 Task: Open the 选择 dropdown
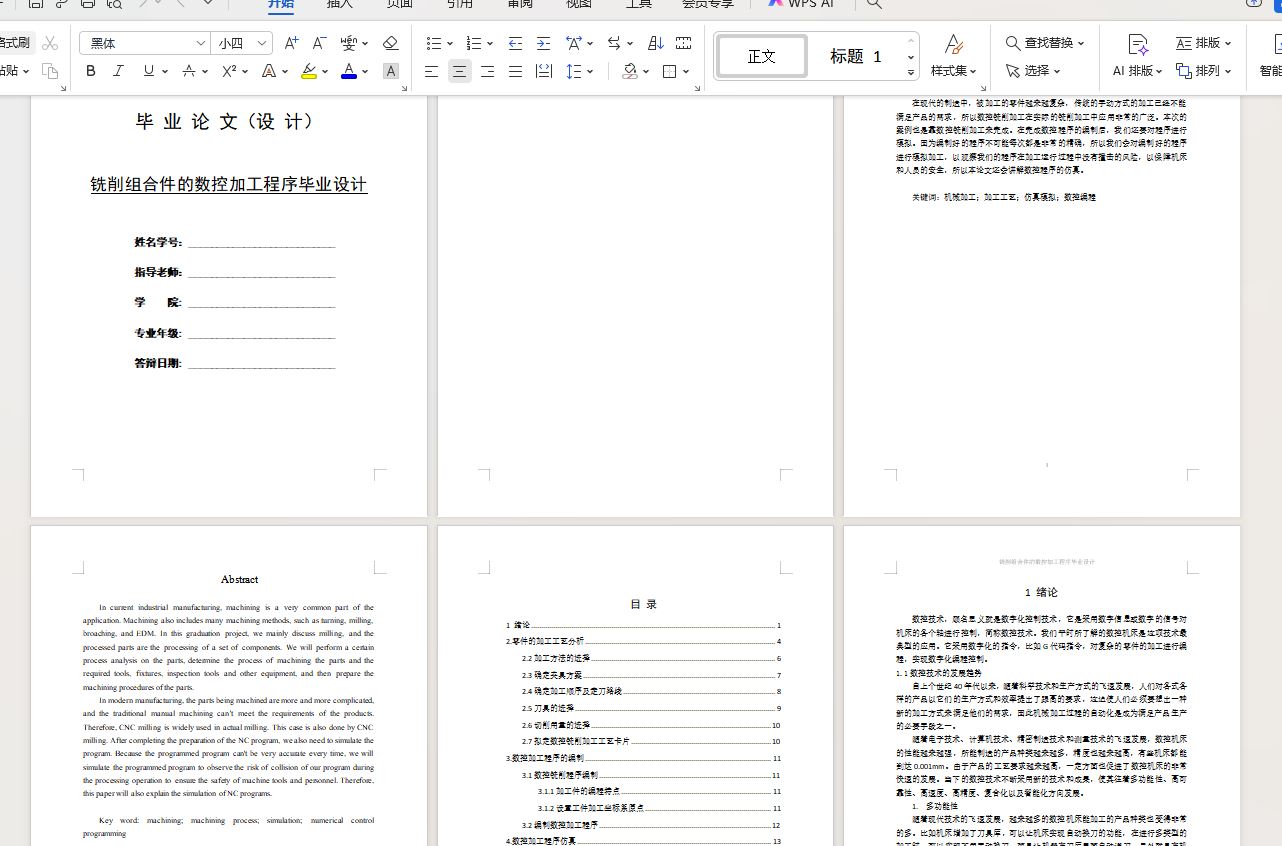[x=1033, y=71]
